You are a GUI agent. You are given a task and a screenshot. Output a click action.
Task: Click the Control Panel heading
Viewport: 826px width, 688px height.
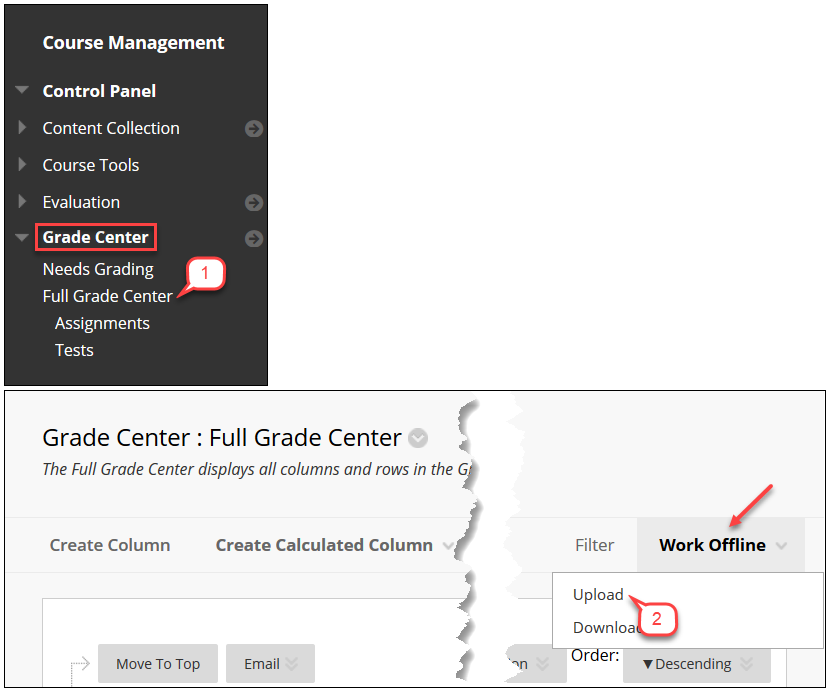(99, 91)
